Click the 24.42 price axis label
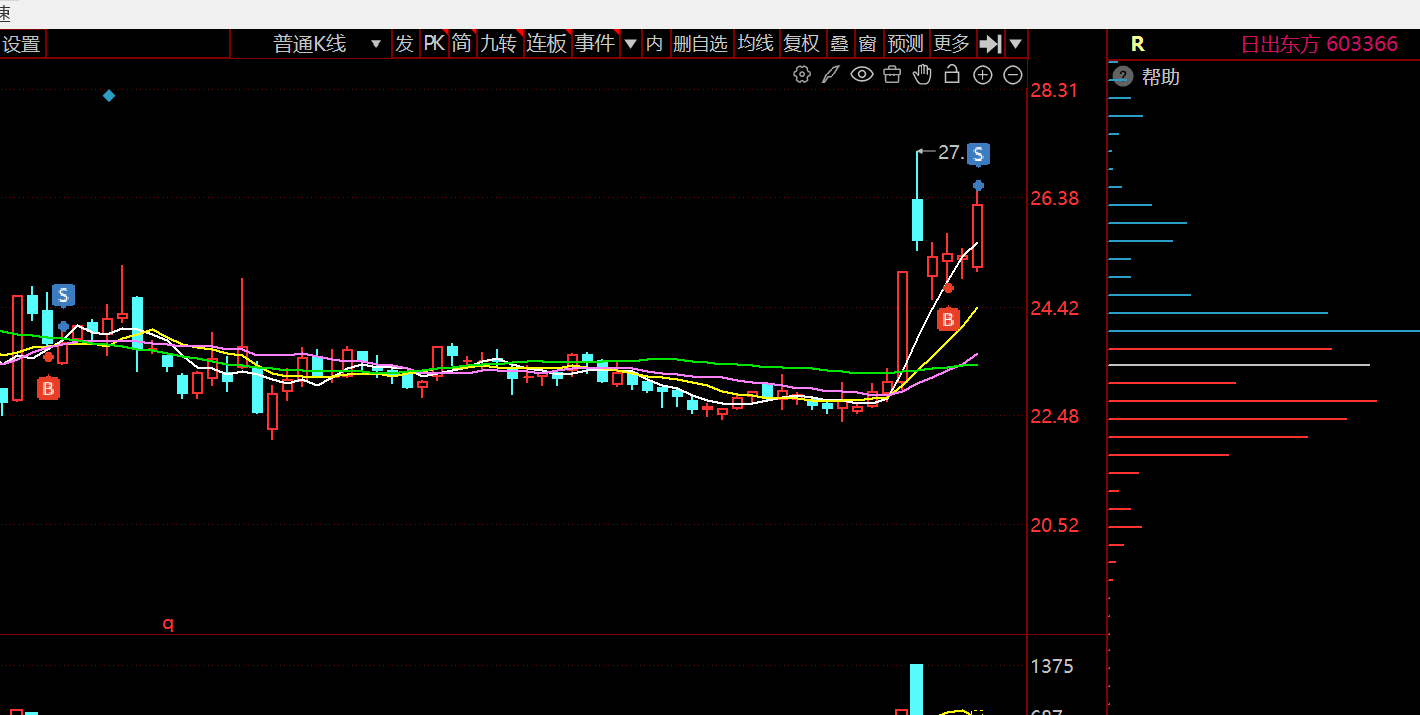The image size is (1420, 715). click(x=1054, y=308)
